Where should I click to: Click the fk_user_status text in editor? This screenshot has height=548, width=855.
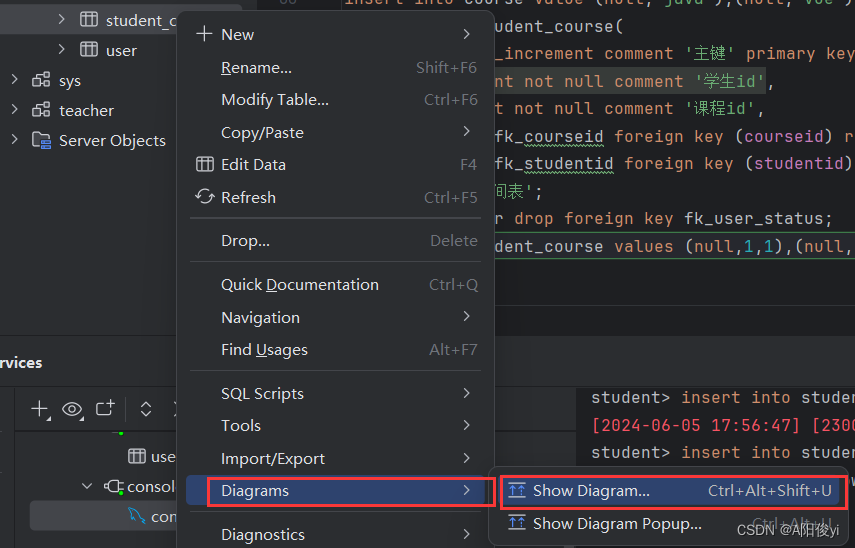click(754, 219)
